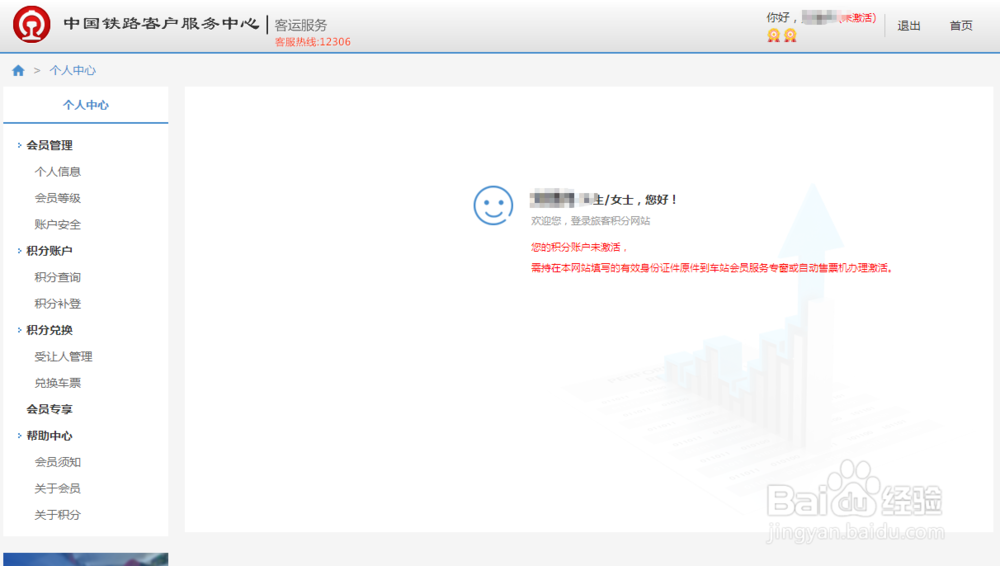
Task: Click 退出 to log out
Action: coord(909,26)
